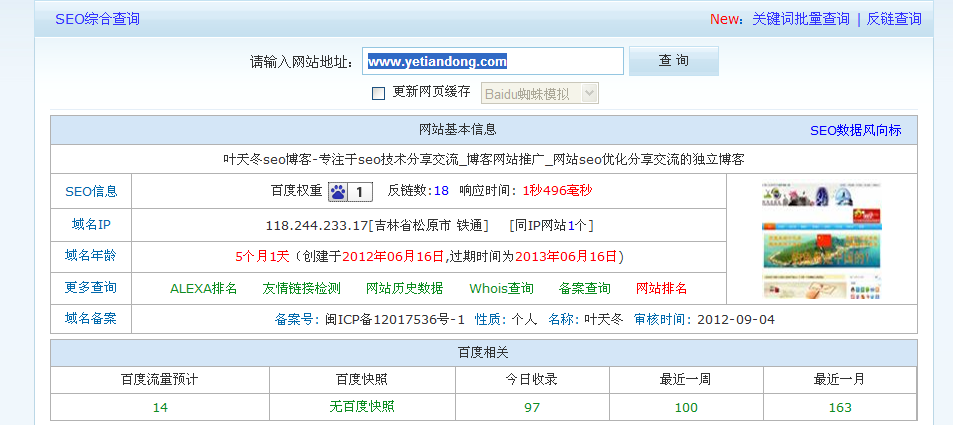Open ALEXA排名 link

click(204, 288)
